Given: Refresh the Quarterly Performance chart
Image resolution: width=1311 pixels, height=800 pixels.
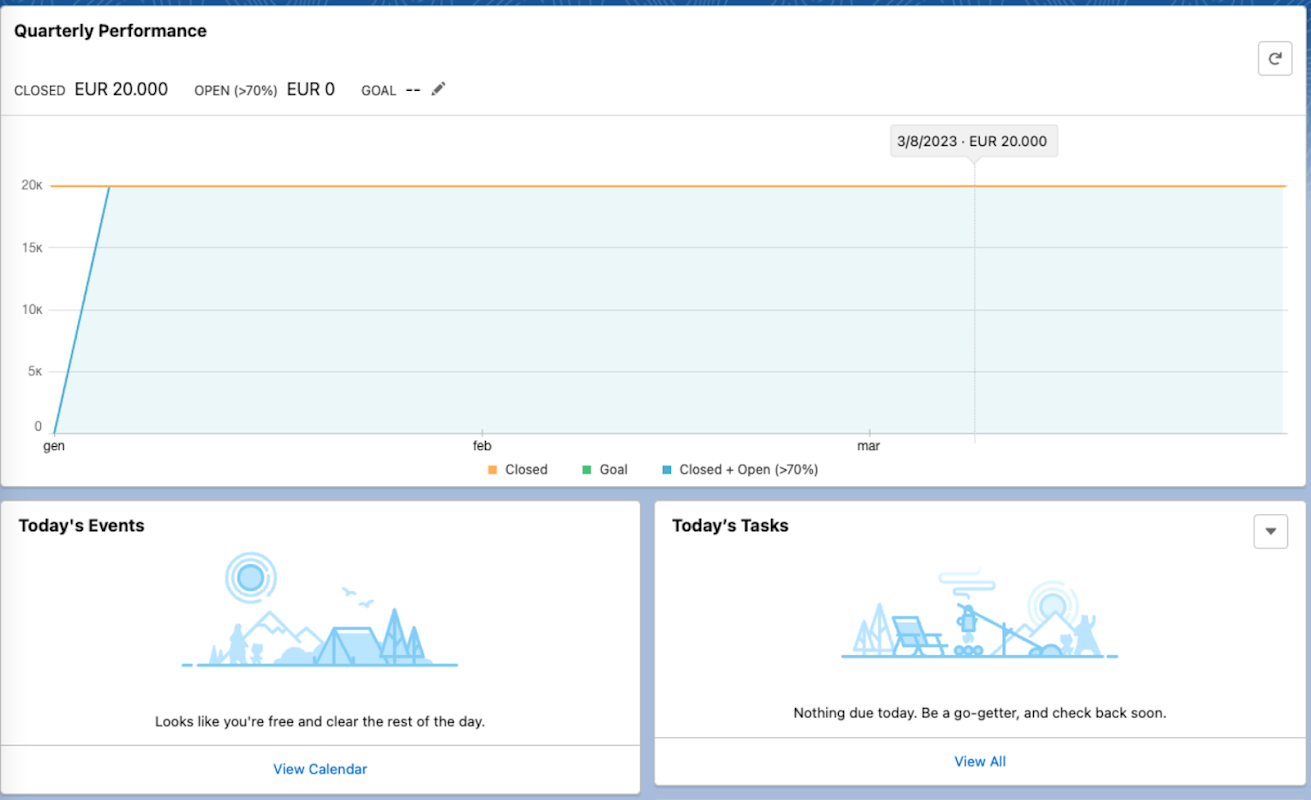Looking at the screenshot, I should click(1274, 59).
